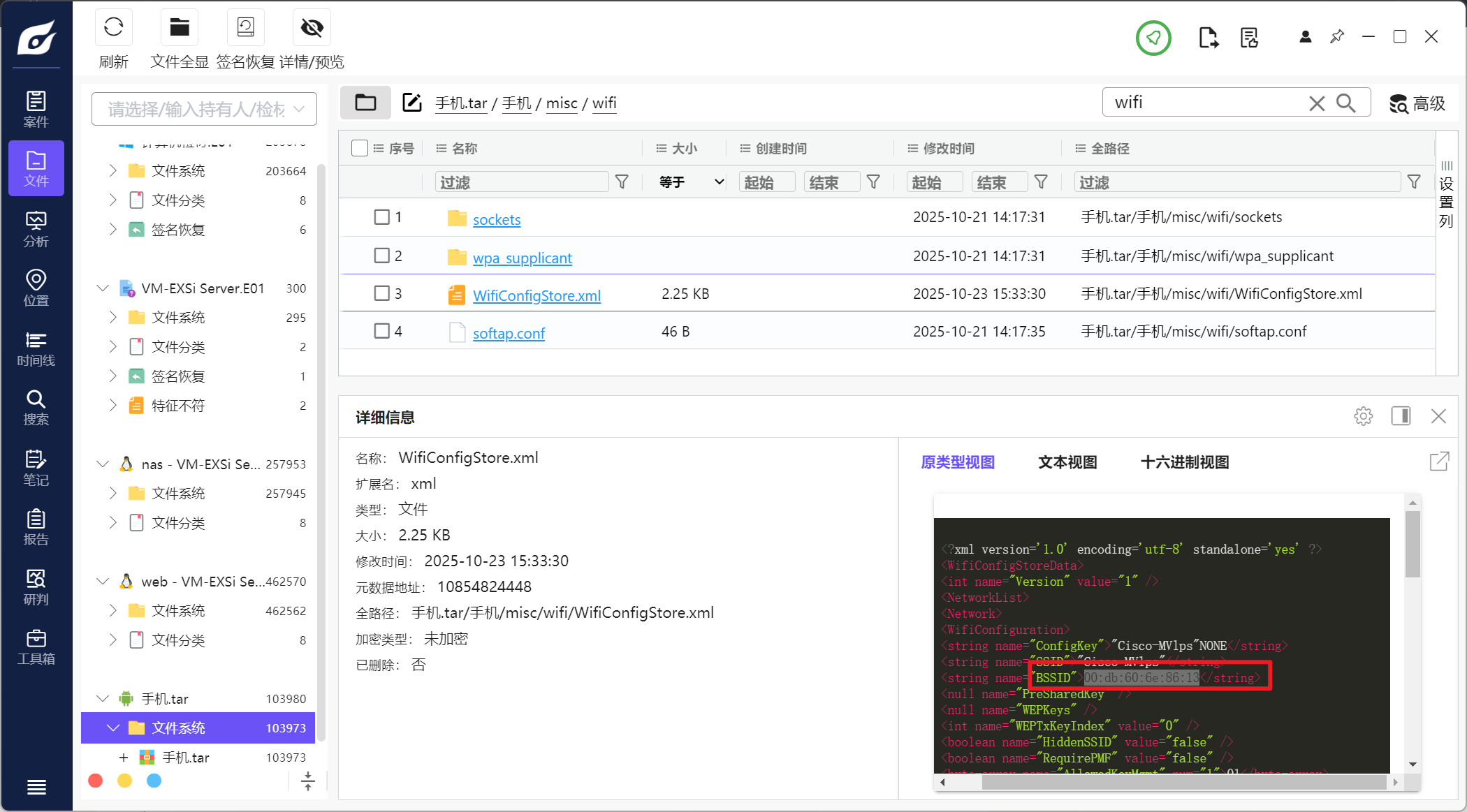The height and width of the screenshot is (812, 1467).
Task: Check the box for WifiConfigStore.xml row
Action: coord(381,293)
